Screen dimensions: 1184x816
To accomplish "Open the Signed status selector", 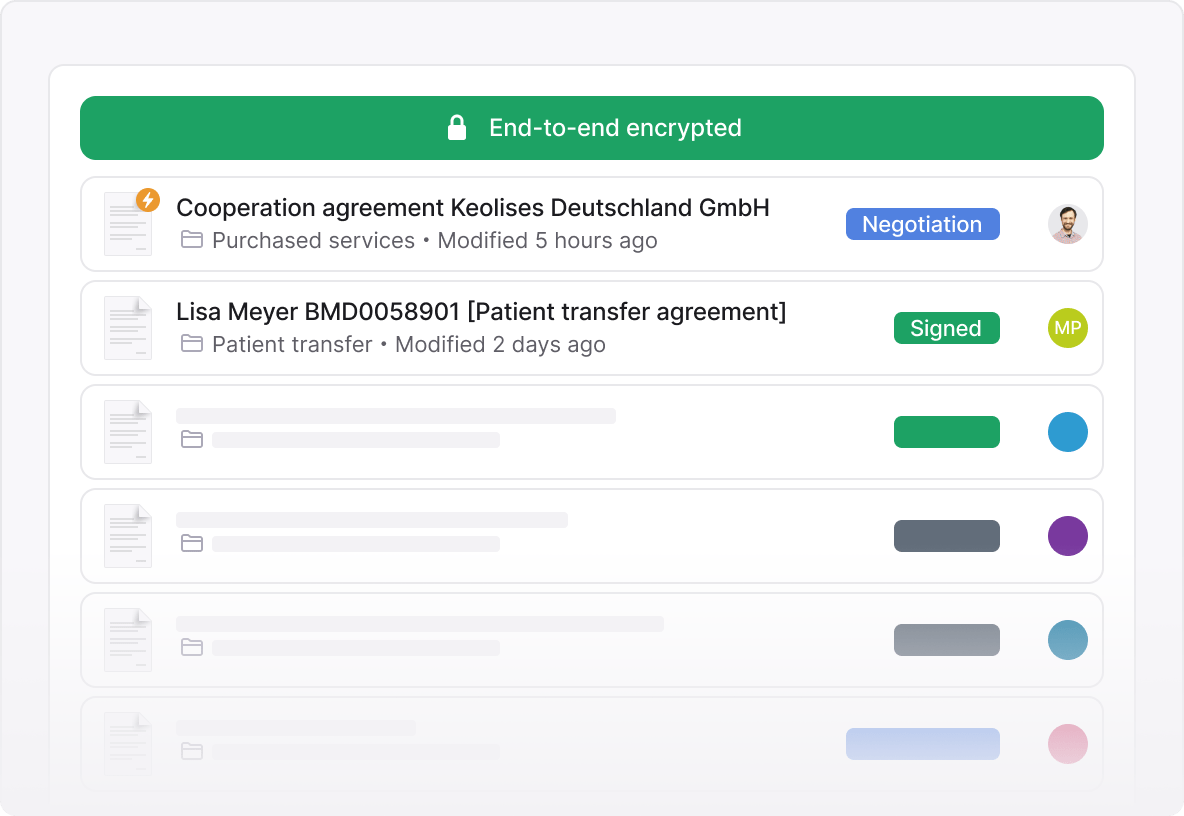I will coord(946,327).
